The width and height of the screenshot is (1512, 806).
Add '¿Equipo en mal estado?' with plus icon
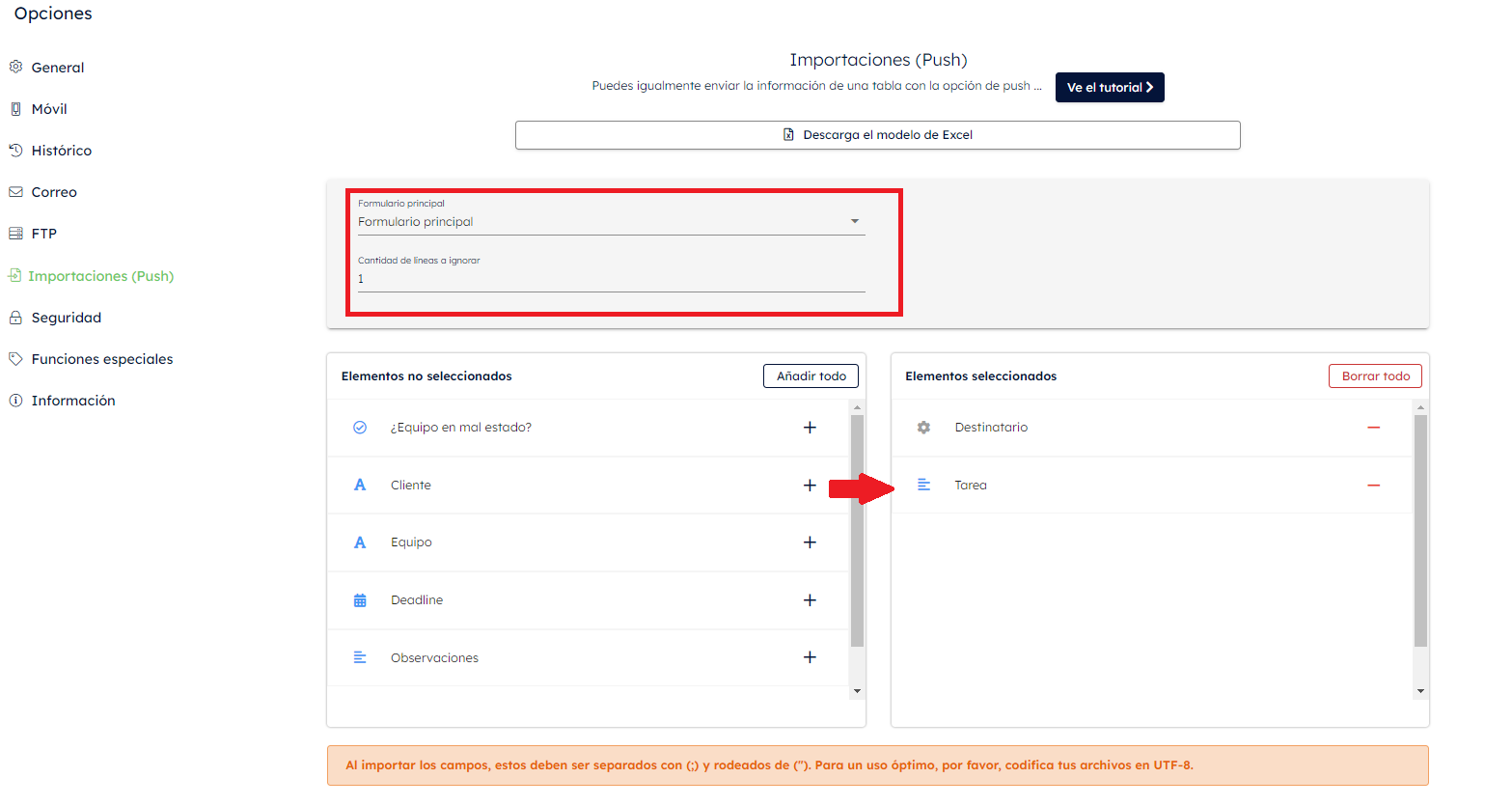[x=810, y=428]
